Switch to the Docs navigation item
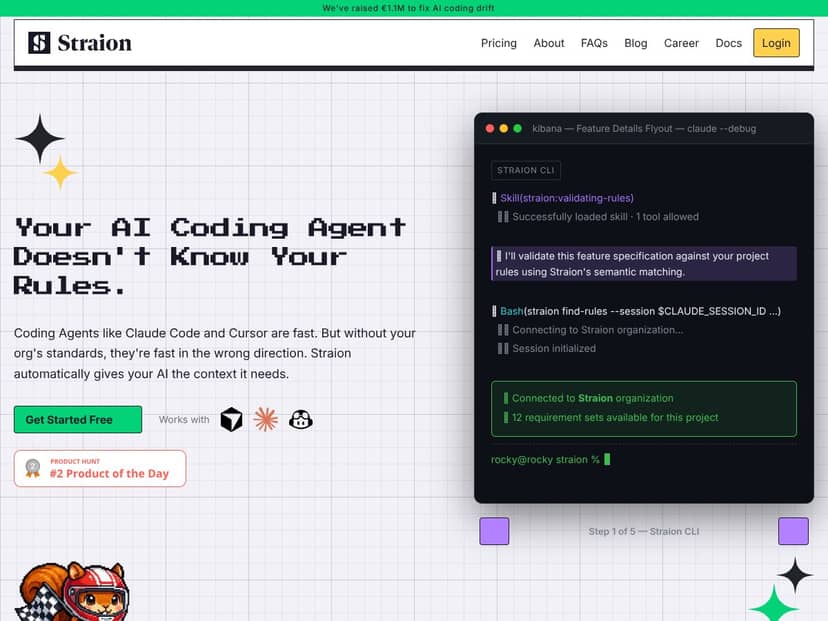Screen dimensions: 828x621 [729, 43]
